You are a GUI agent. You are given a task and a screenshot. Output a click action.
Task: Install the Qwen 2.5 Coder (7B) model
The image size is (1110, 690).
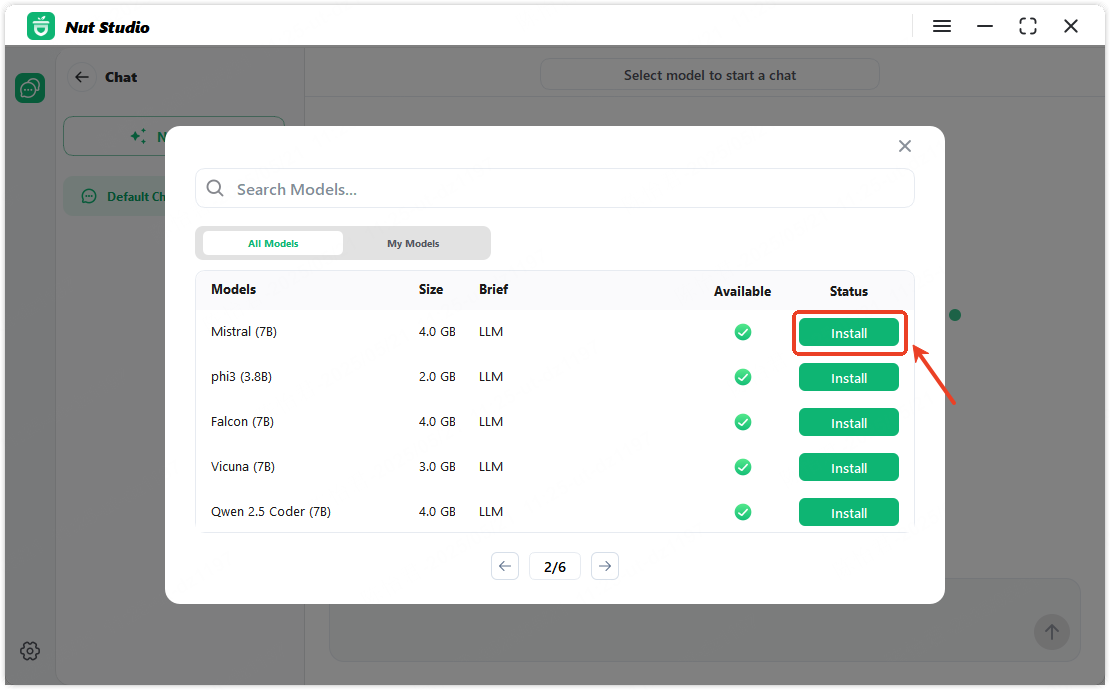point(849,512)
